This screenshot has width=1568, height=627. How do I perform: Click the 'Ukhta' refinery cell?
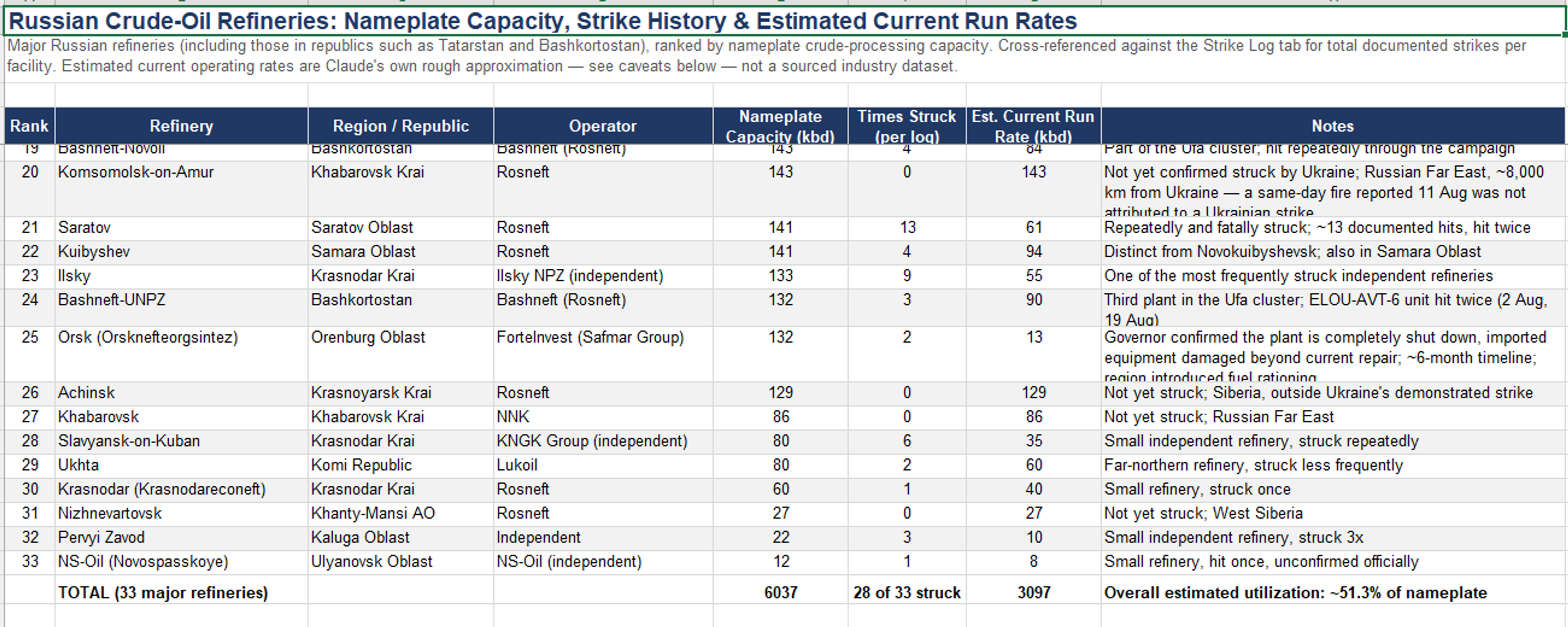pyautogui.click(x=181, y=466)
